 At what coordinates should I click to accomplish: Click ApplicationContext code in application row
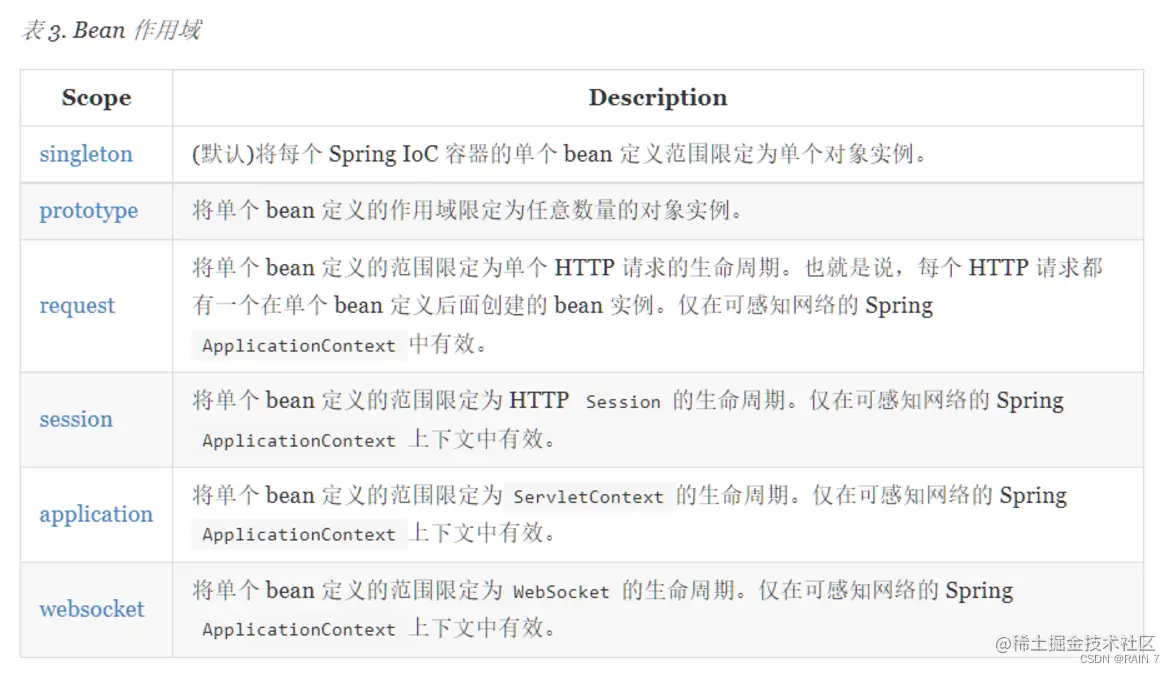299,534
